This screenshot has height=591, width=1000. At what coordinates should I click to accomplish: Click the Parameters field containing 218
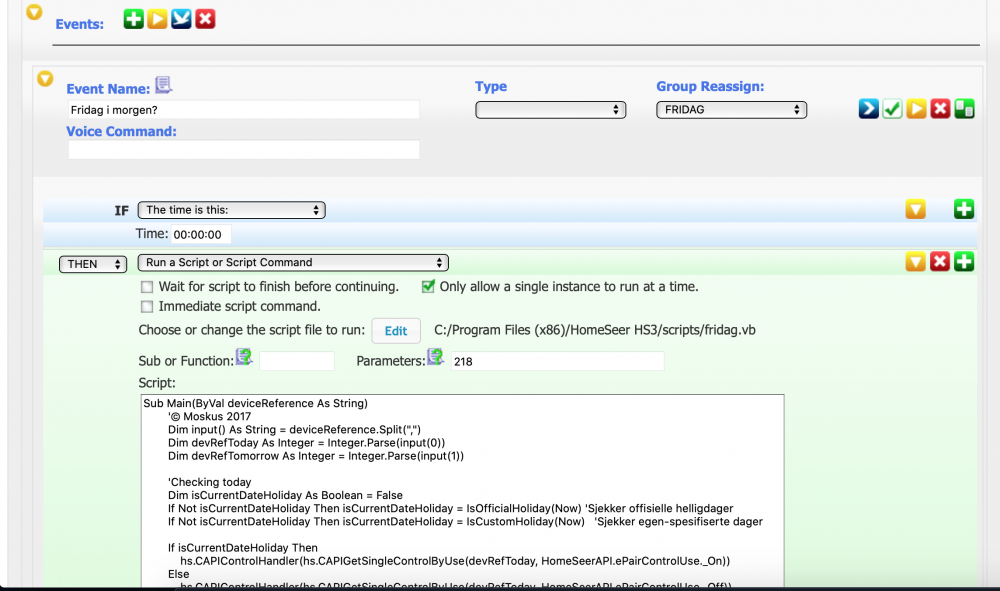pyautogui.click(x=556, y=361)
